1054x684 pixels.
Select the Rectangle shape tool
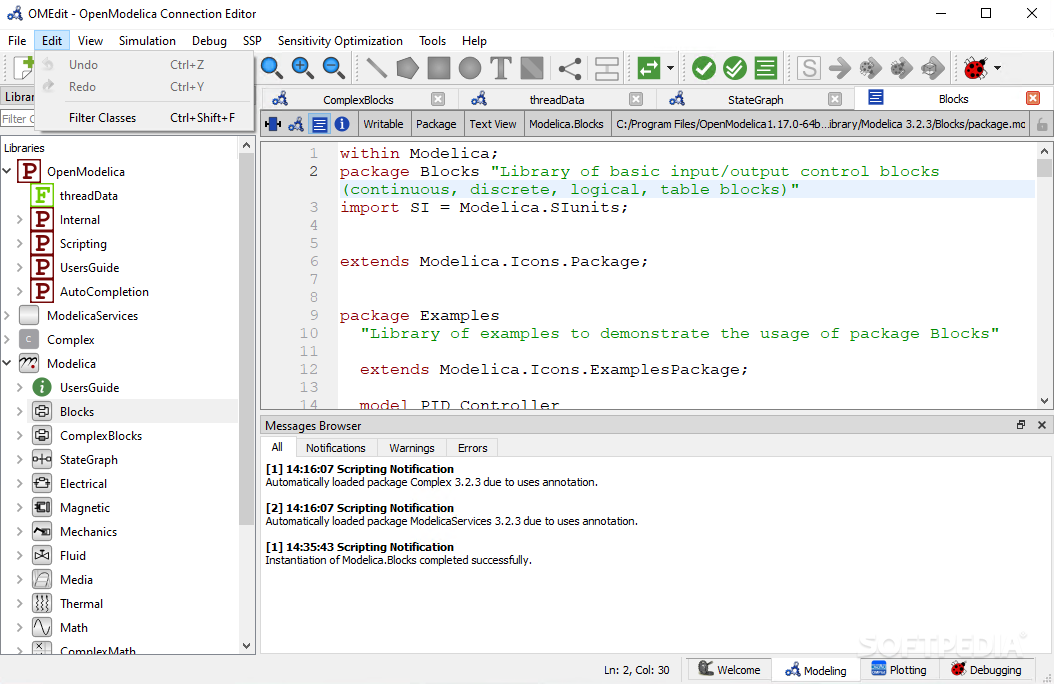coord(439,68)
